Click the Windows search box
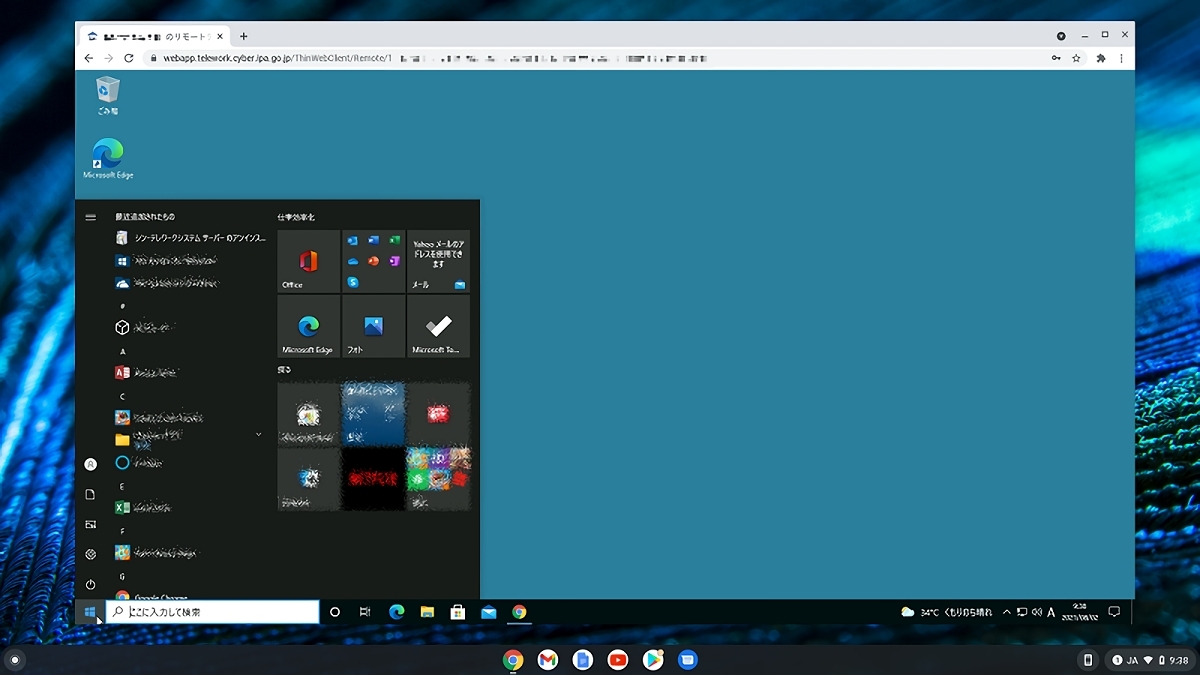The height and width of the screenshot is (675, 1200). tap(212, 612)
